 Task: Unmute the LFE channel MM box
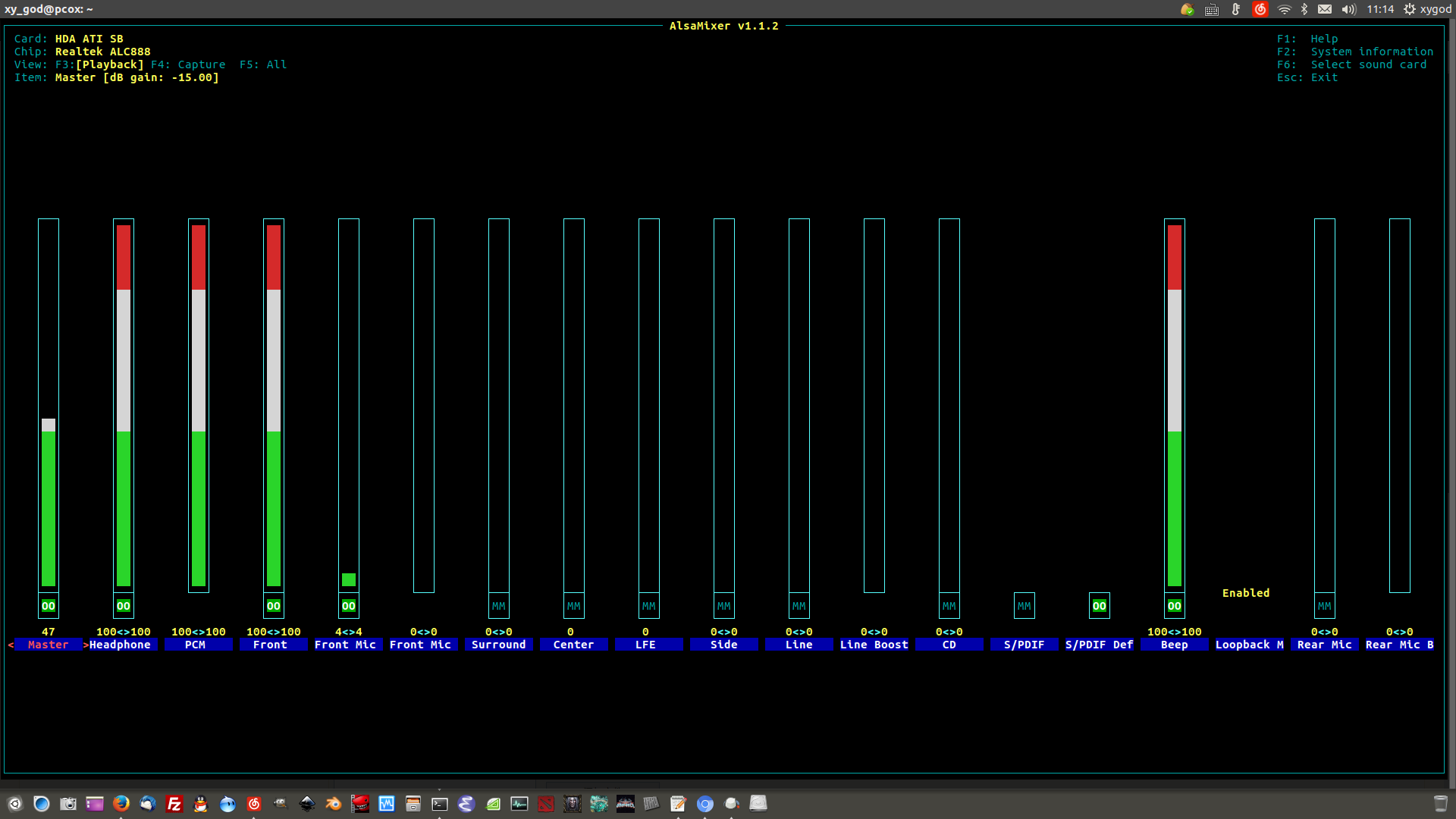coord(649,606)
